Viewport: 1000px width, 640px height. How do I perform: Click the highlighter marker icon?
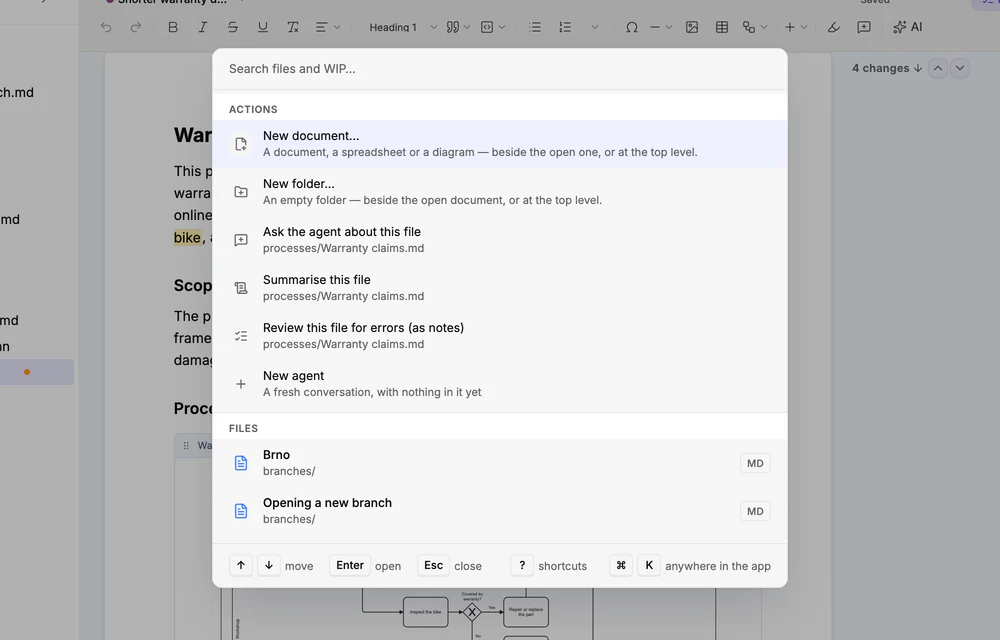834,27
